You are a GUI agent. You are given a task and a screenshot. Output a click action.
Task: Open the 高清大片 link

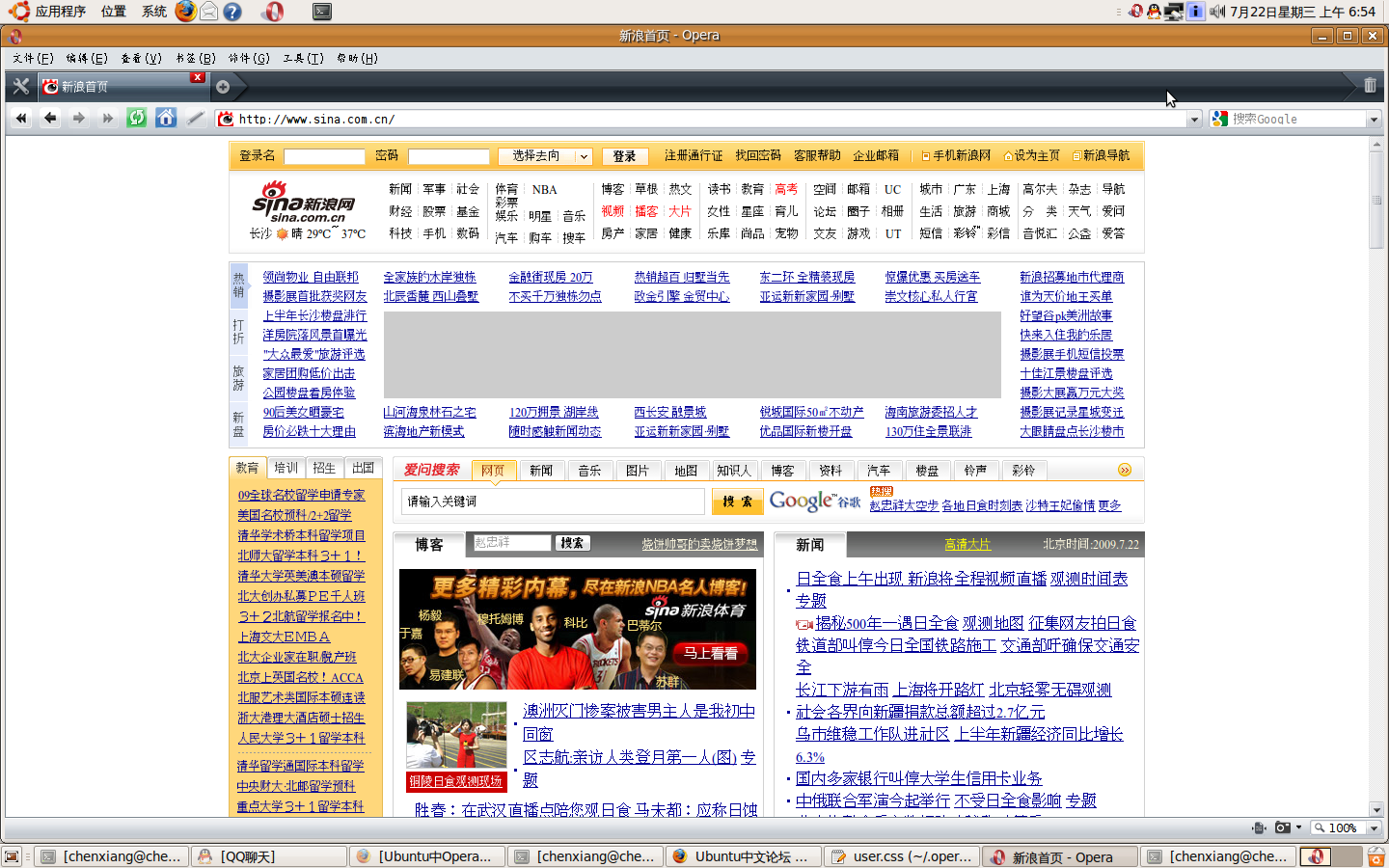967,544
